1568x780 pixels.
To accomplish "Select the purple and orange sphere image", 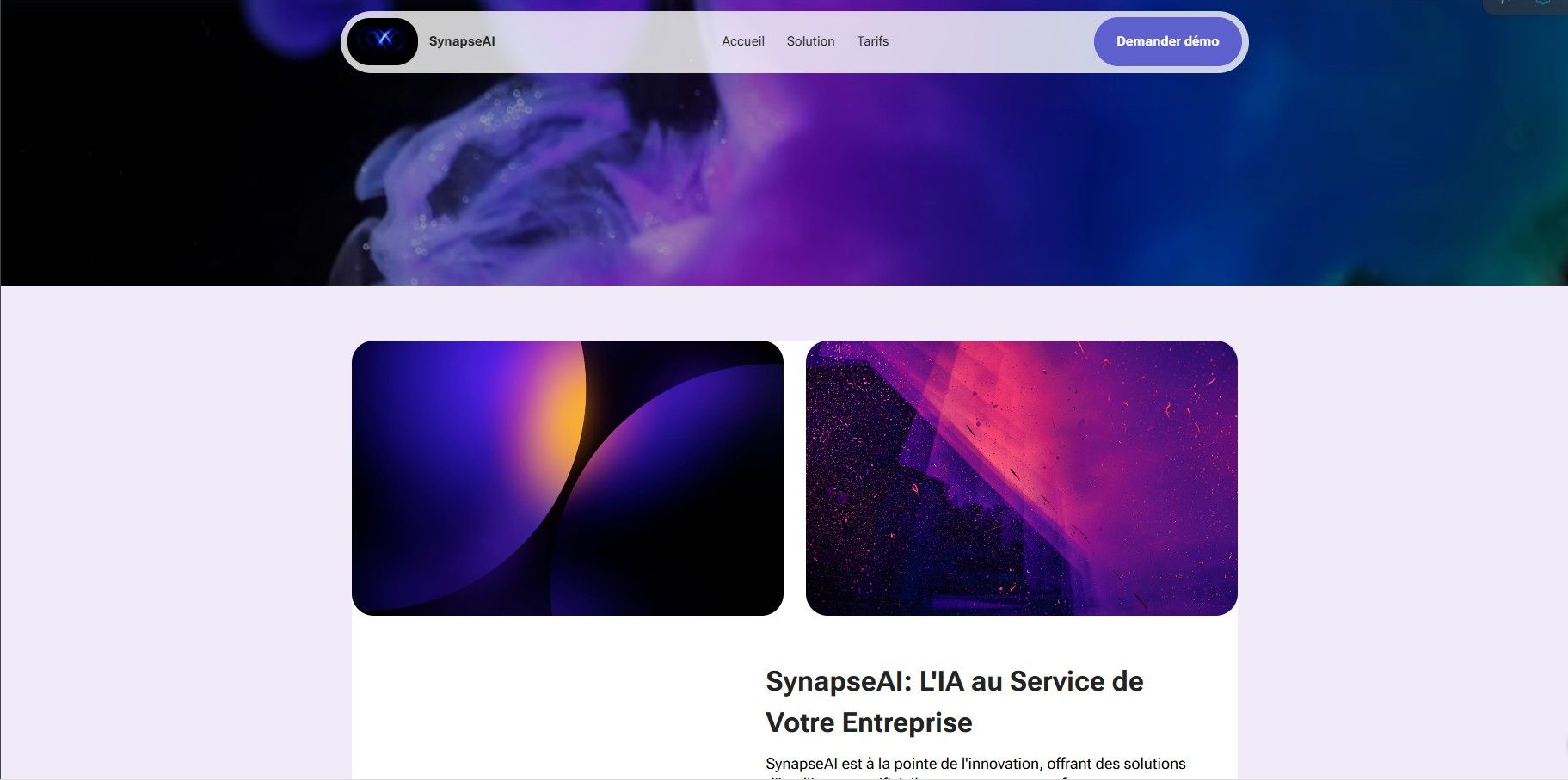I will click(568, 478).
